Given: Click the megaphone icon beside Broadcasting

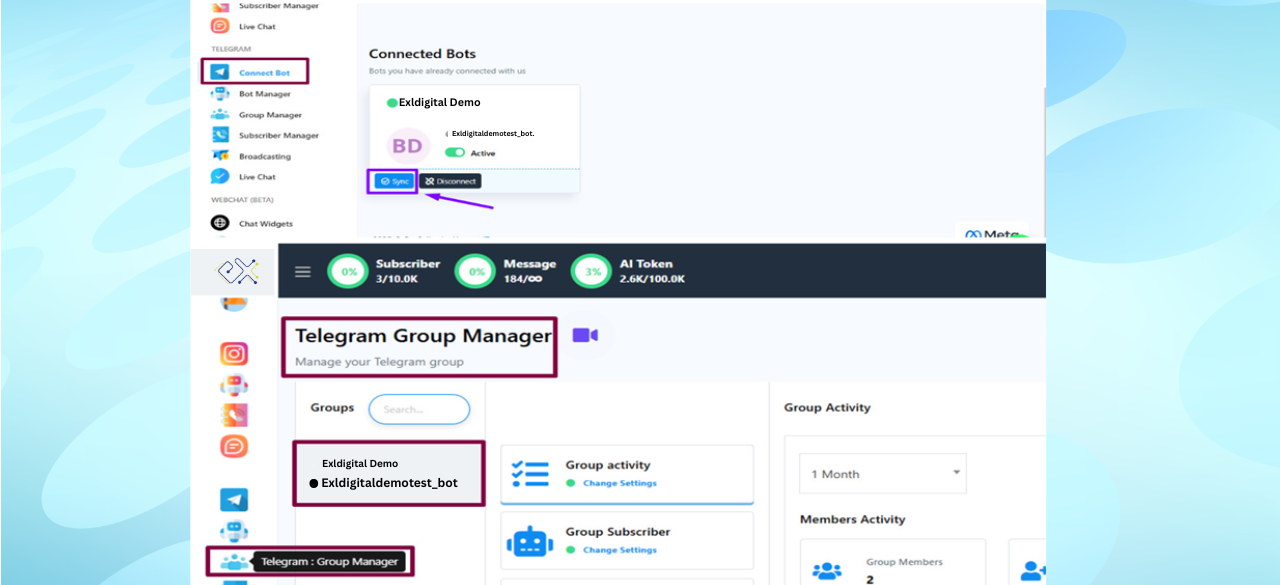Looking at the screenshot, I should [x=220, y=156].
